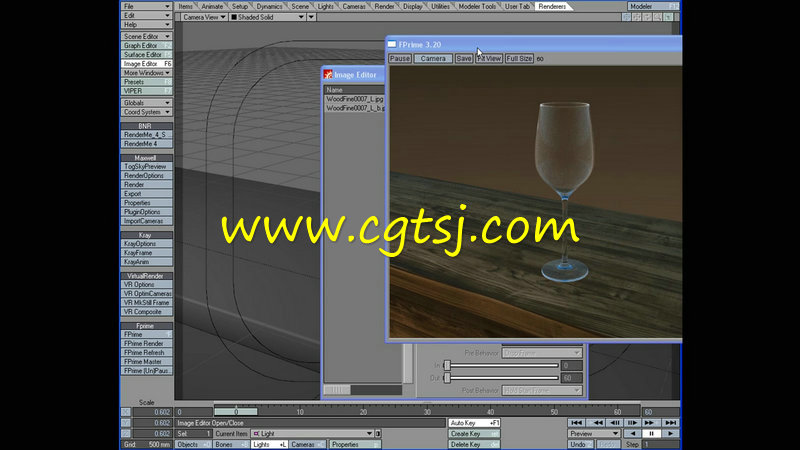This screenshot has height=450, width=800.
Task: Open the Shaded Solid display mode dropdown
Action: (267, 17)
